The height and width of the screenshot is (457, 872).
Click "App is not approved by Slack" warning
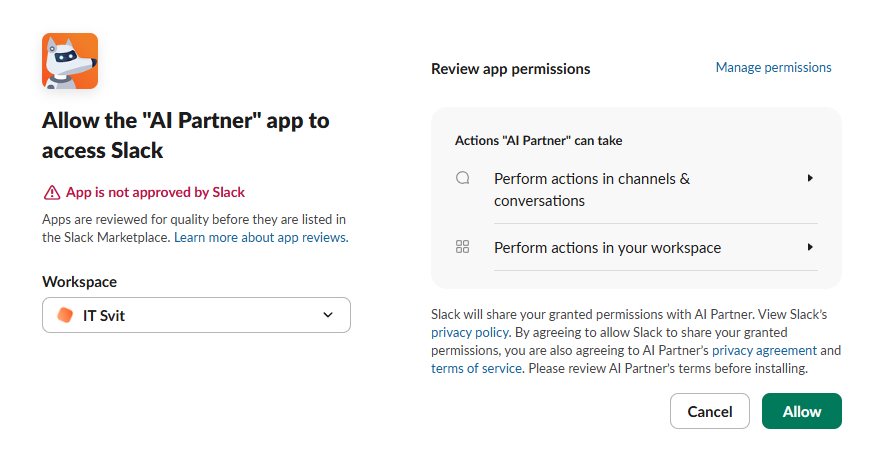[x=155, y=192]
